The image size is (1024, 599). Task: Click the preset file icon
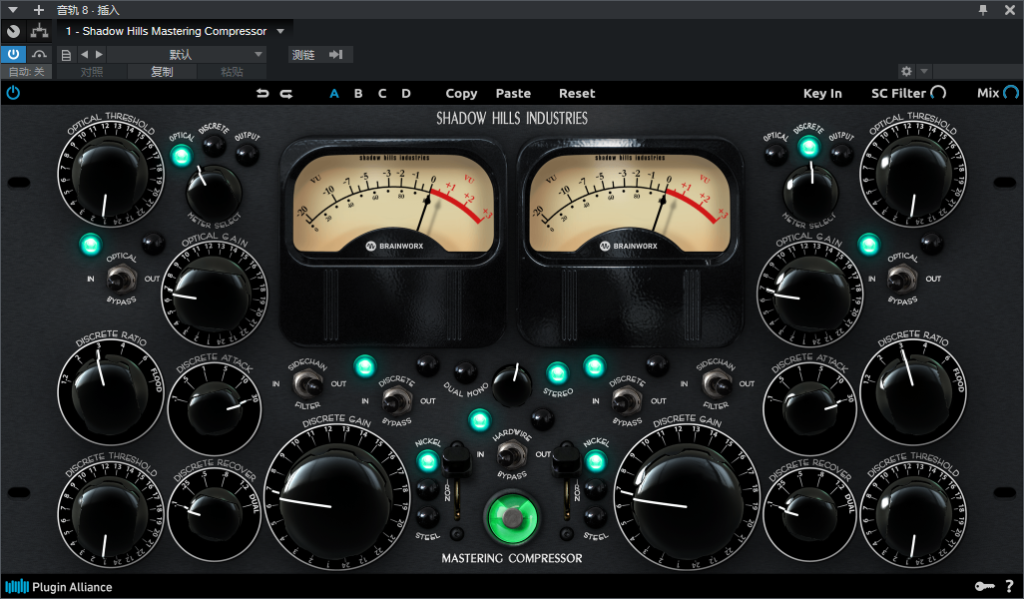66,55
